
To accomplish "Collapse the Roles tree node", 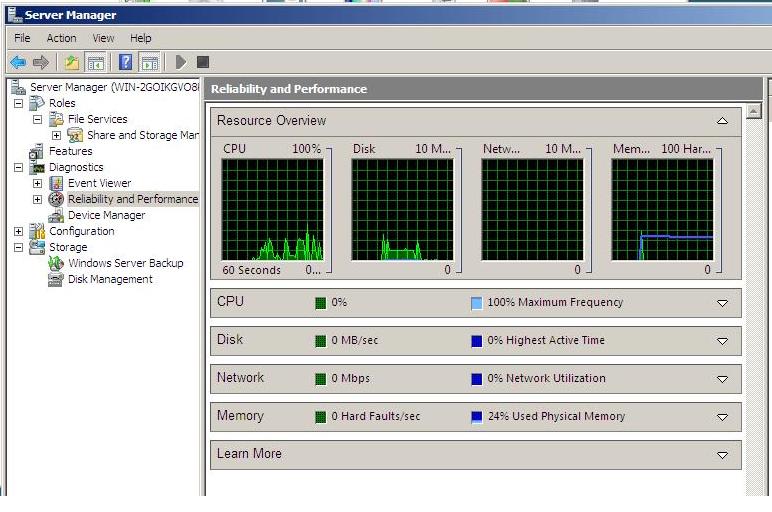I will click(18, 103).
